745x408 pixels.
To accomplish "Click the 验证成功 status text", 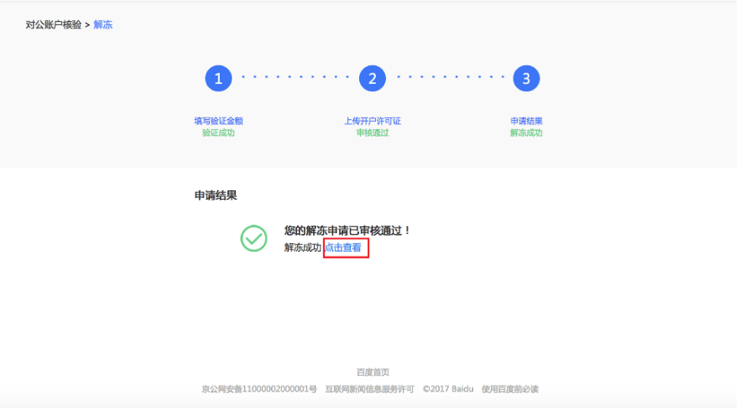I will [219, 133].
